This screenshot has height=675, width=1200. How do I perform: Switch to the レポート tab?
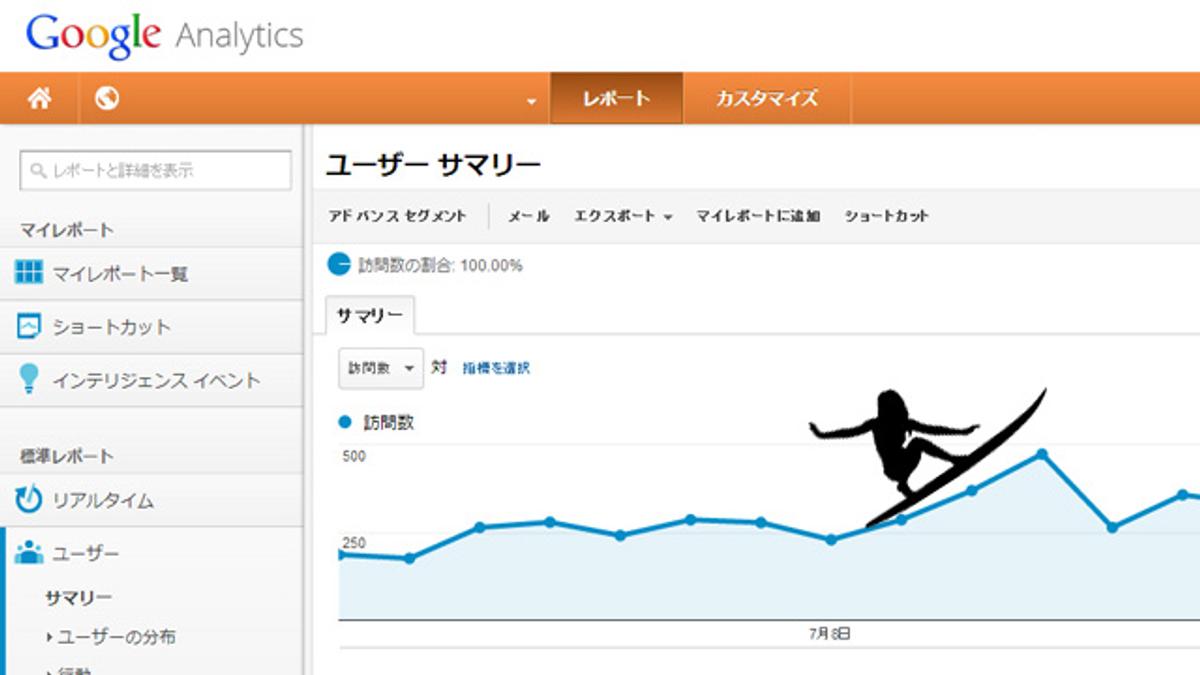616,98
